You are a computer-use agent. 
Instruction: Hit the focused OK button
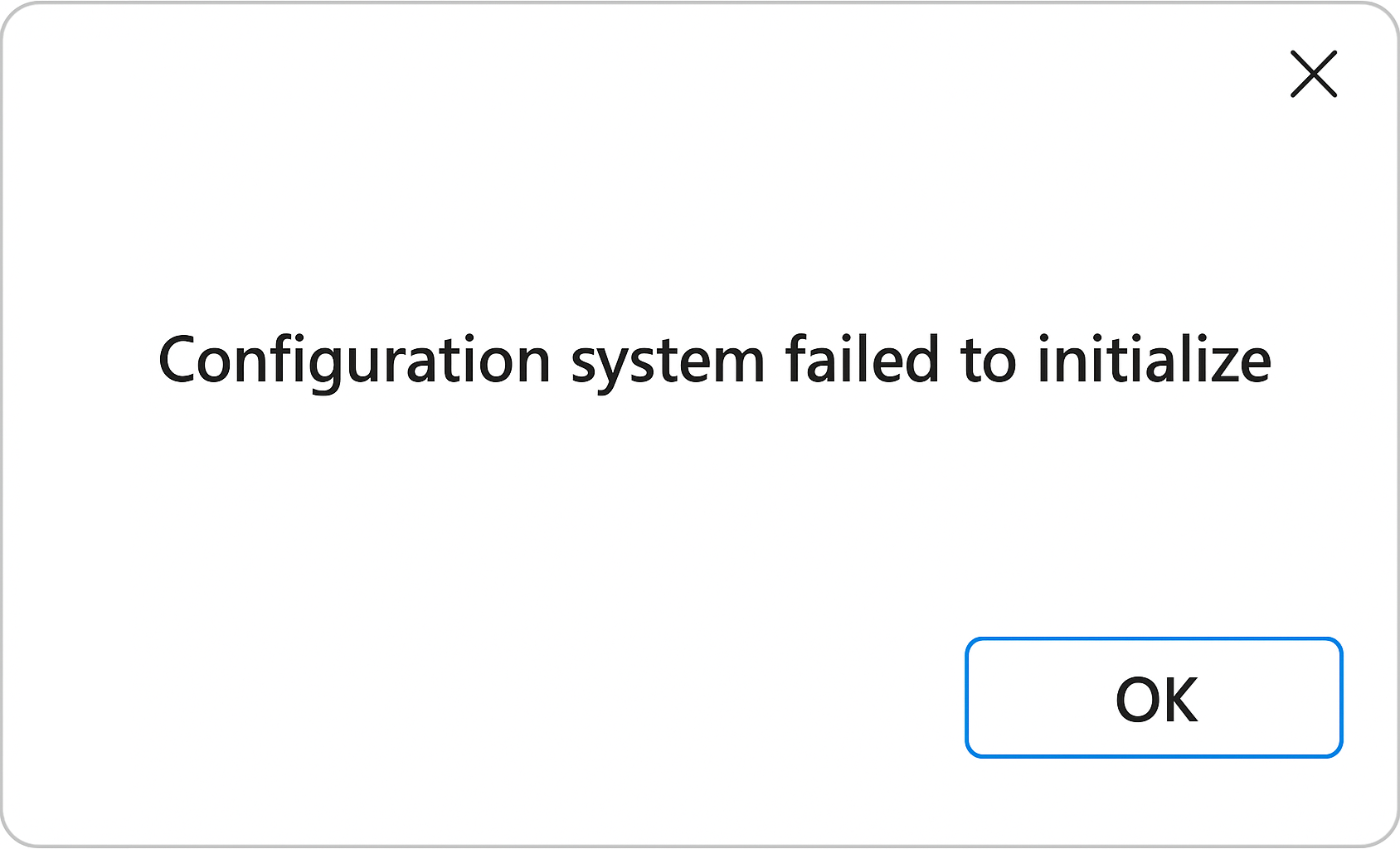point(1154,697)
